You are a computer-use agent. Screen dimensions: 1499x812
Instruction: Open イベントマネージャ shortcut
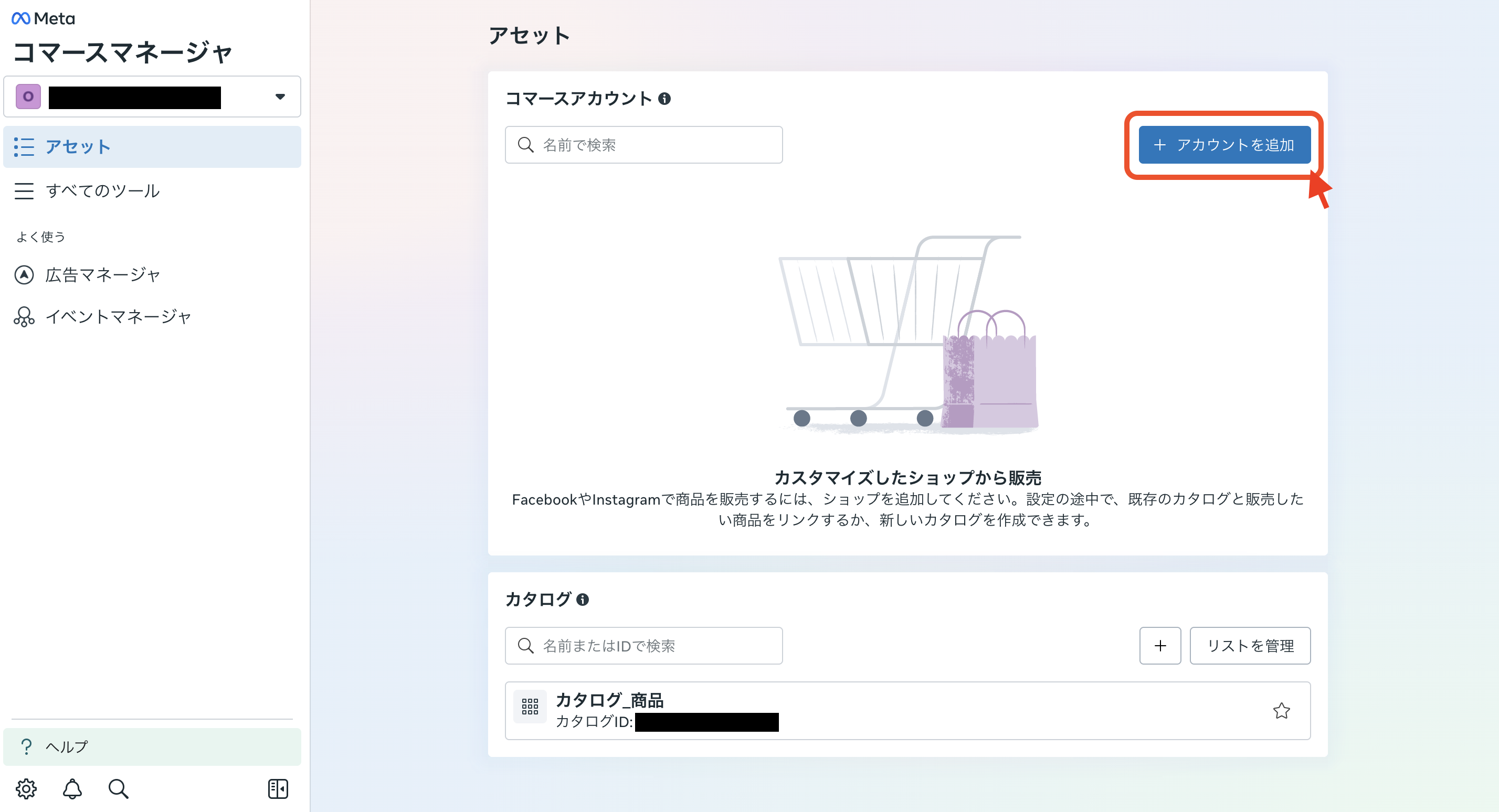pos(118,316)
